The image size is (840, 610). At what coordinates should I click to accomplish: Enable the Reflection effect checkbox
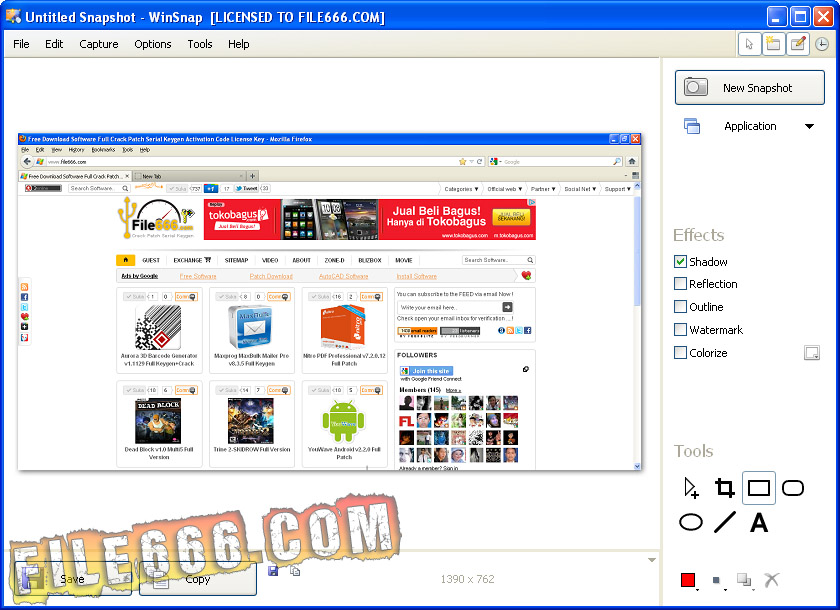tap(680, 283)
